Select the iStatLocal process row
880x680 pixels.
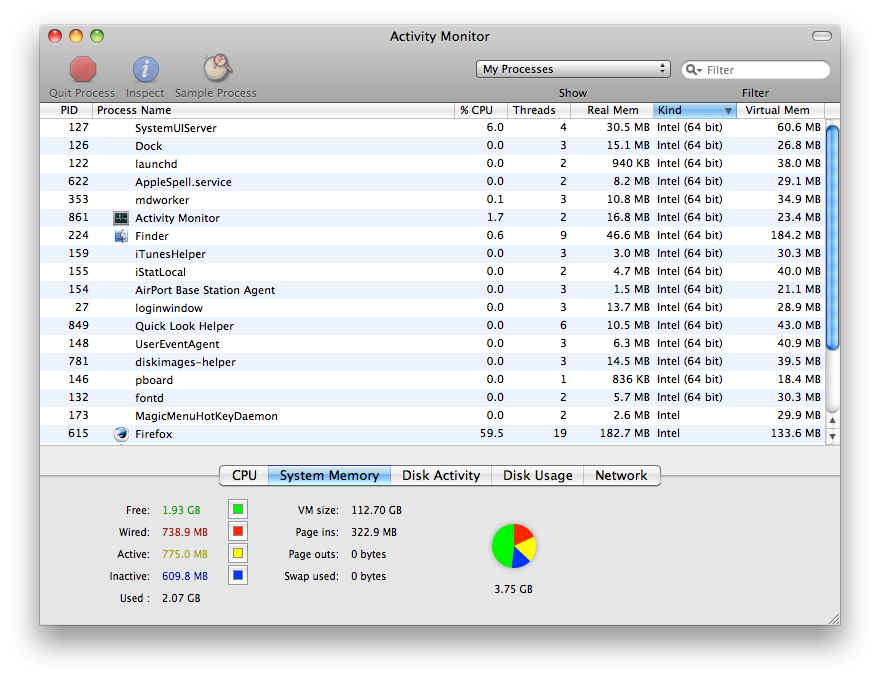433,272
